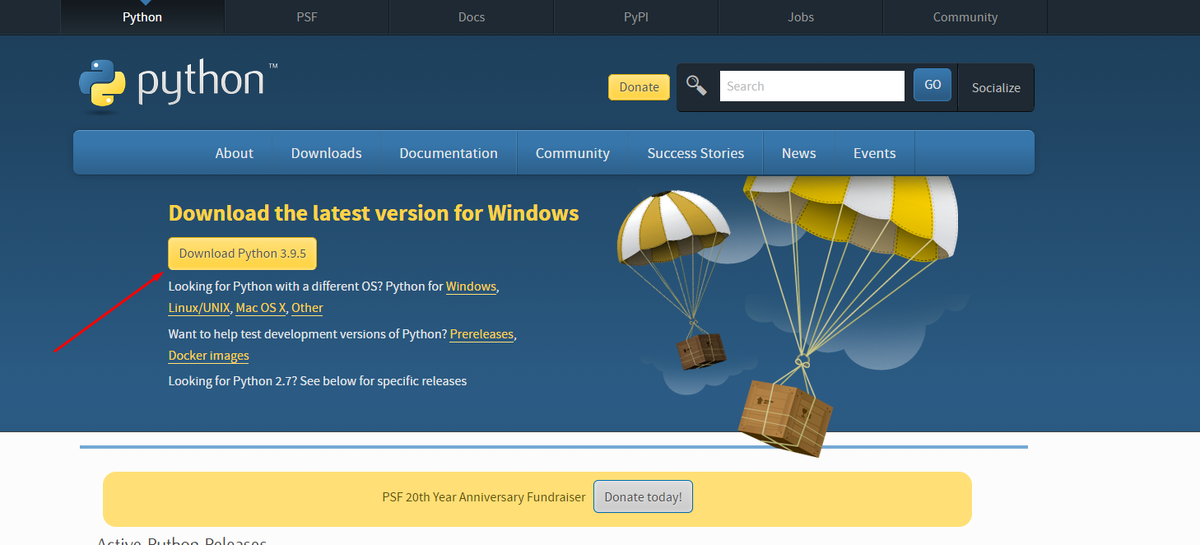The height and width of the screenshot is (545, 1200).
Task: Click the yellow Donate button
Action: tap(639, 87)
